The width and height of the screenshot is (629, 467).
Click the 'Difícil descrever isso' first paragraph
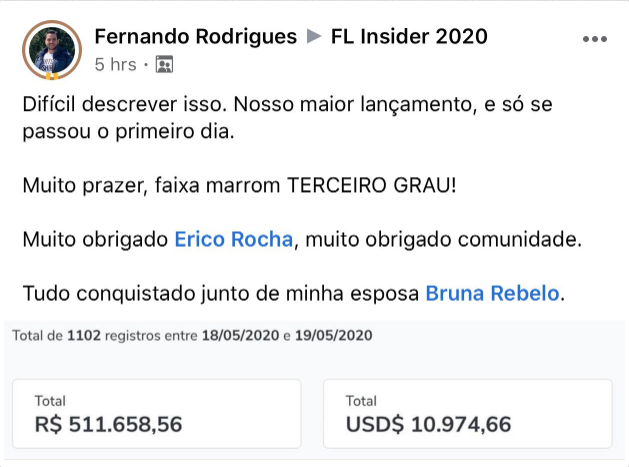pyautogui.click(x=287, y=118)
